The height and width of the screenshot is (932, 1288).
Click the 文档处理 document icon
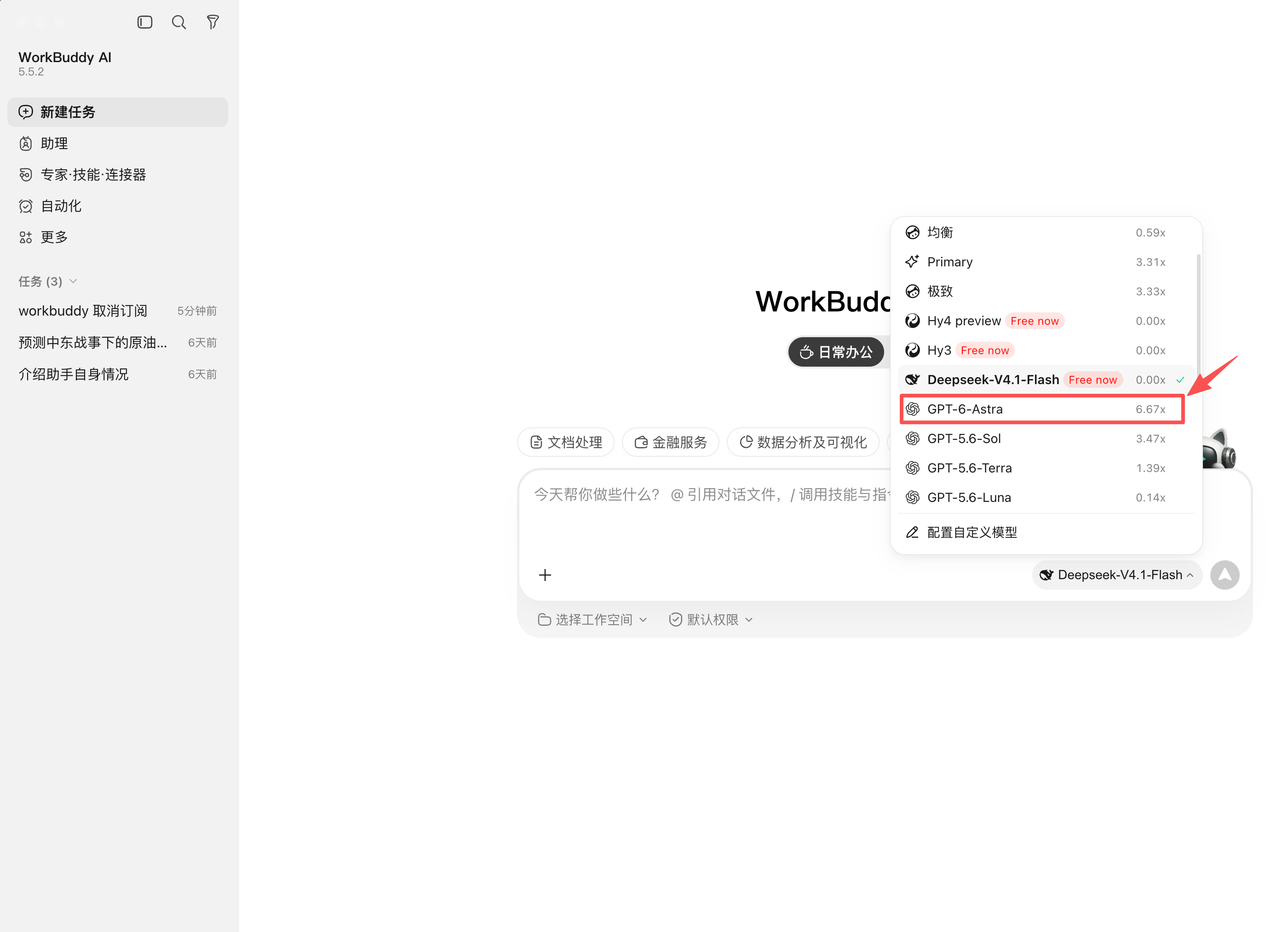(x=536, y=443)
